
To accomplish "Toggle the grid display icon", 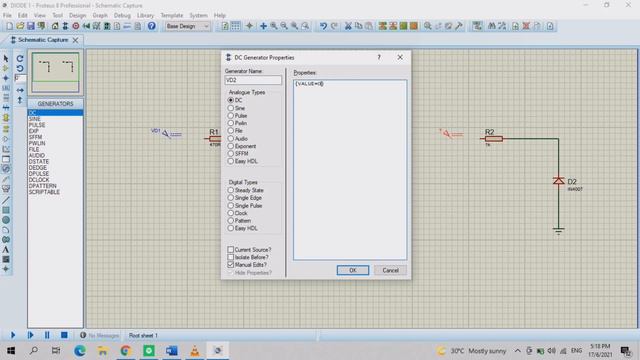I will tap(236, 26).
